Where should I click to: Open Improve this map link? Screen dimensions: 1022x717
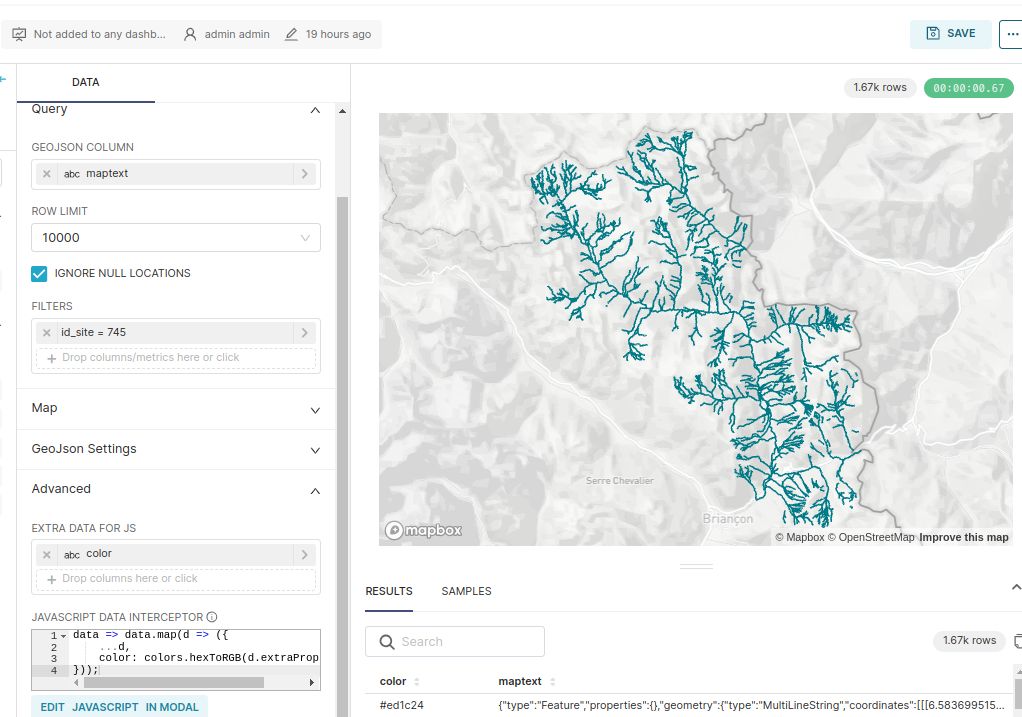coord(963,538)
